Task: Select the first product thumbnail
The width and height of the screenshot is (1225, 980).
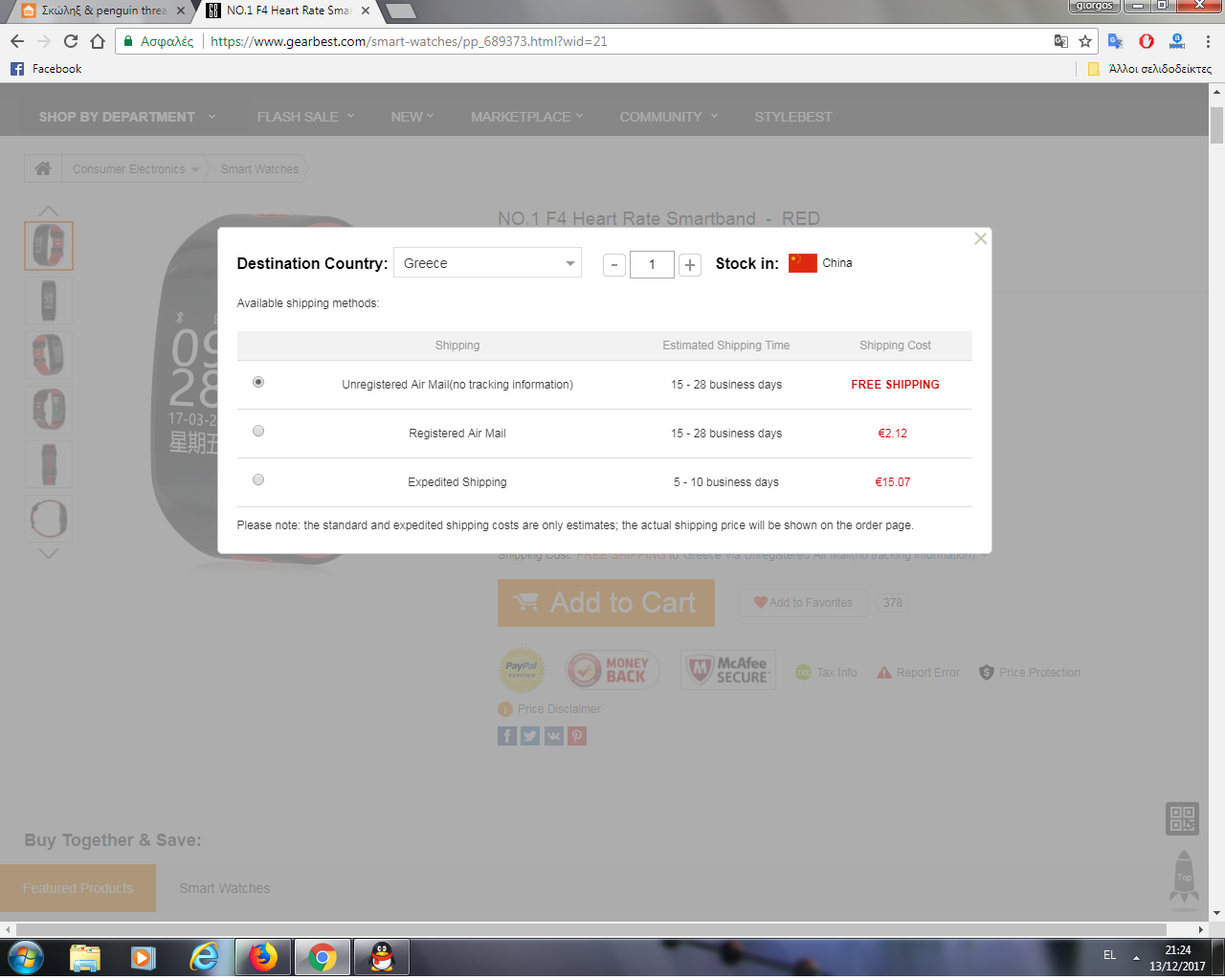Action: point(49,245)
